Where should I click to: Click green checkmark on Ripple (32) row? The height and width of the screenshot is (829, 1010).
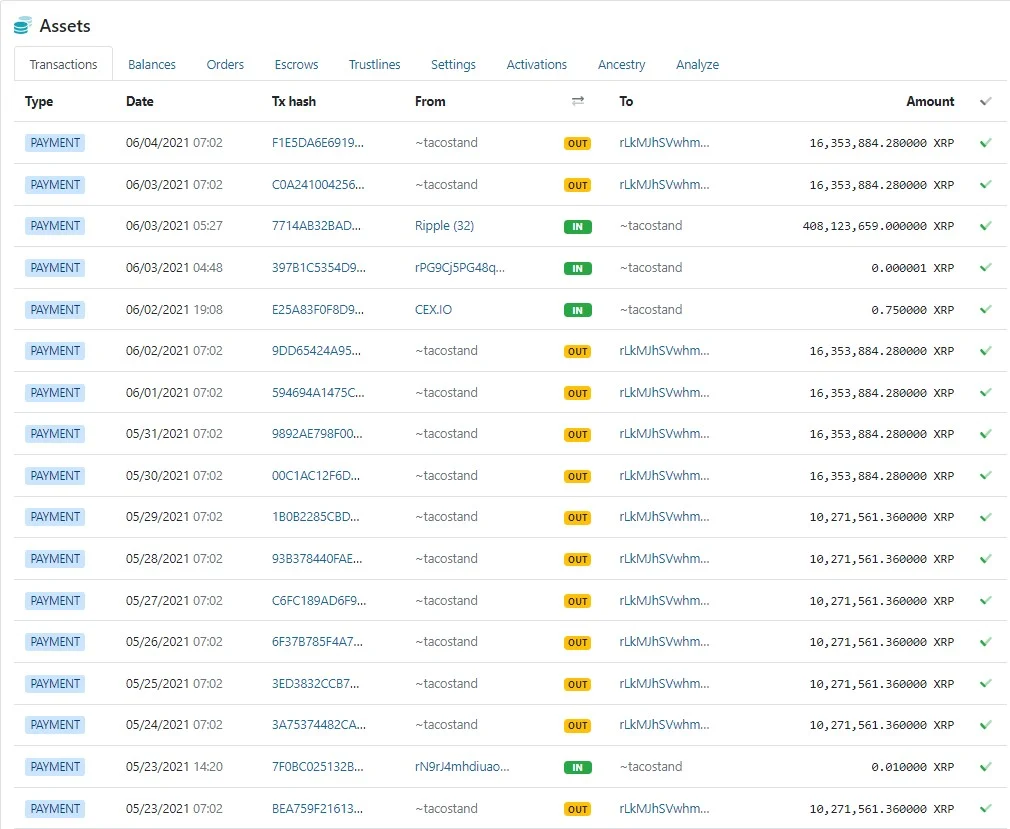point(986,226)
